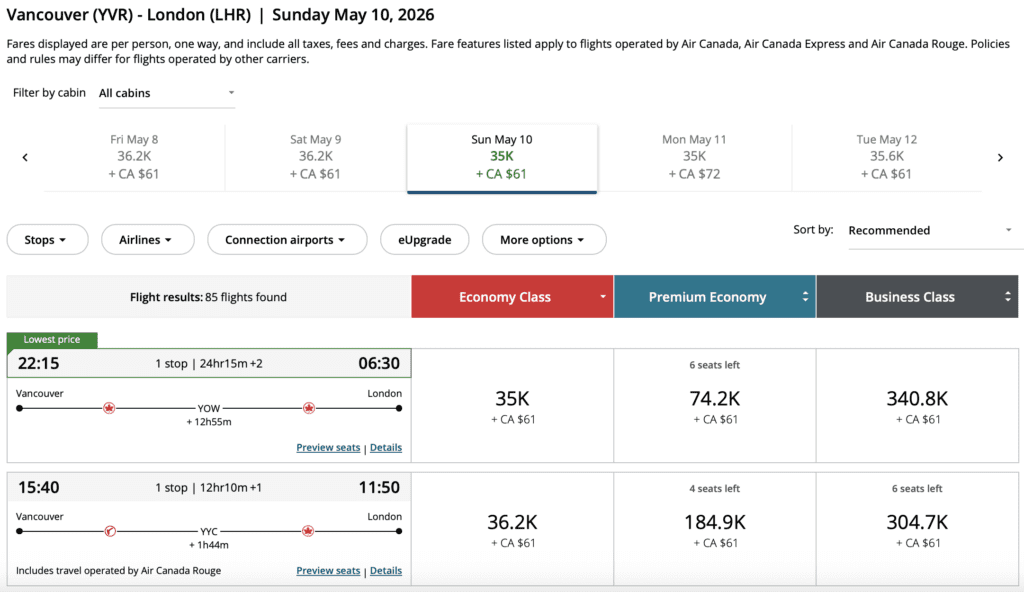Open the Filter by cabin dropdown
Image resolution: width=1024 pixels, height=592 pixels.
(x=166, y=93)
